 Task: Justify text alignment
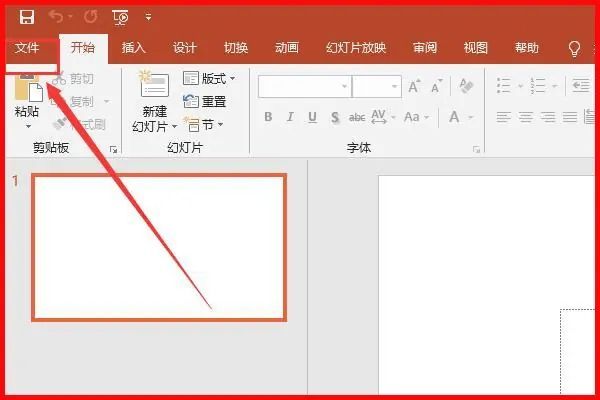[570, 117]
